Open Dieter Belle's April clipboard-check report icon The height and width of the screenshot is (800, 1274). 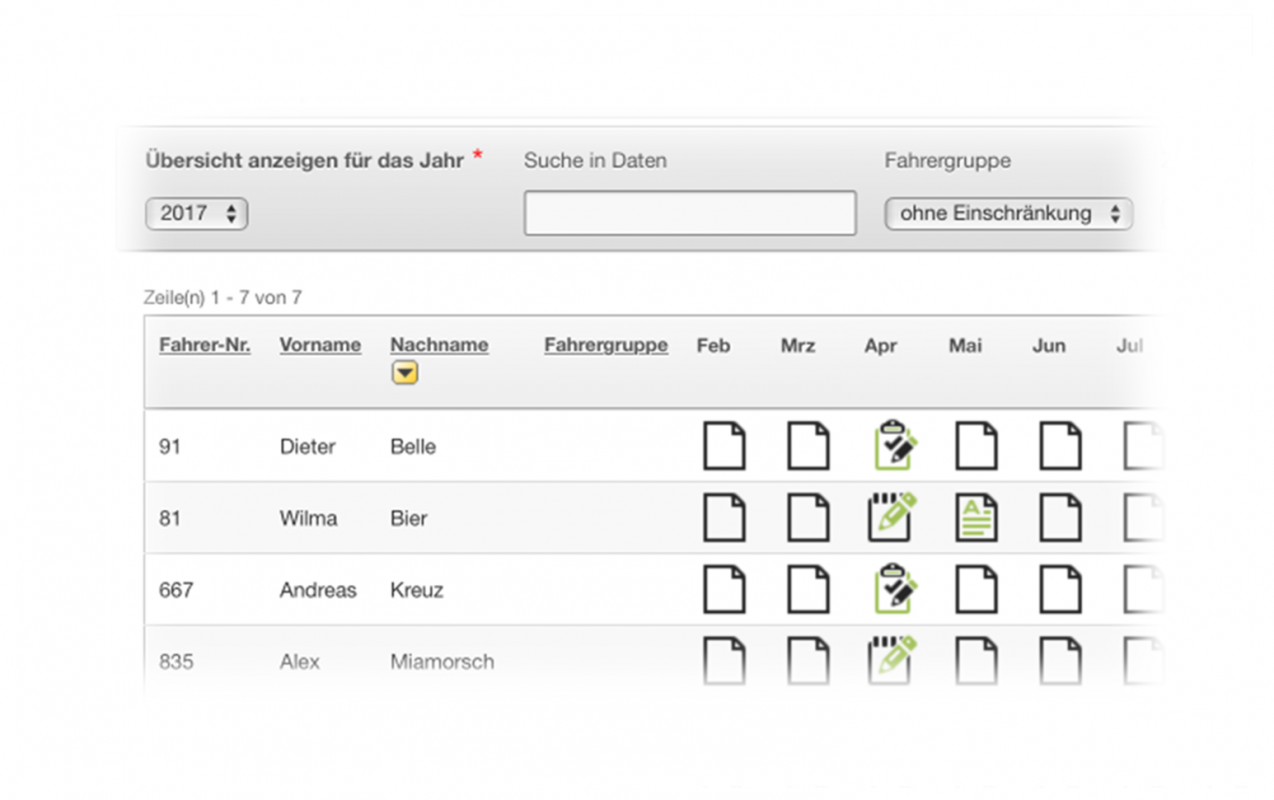pyautogui.click(x=893, y=446)
